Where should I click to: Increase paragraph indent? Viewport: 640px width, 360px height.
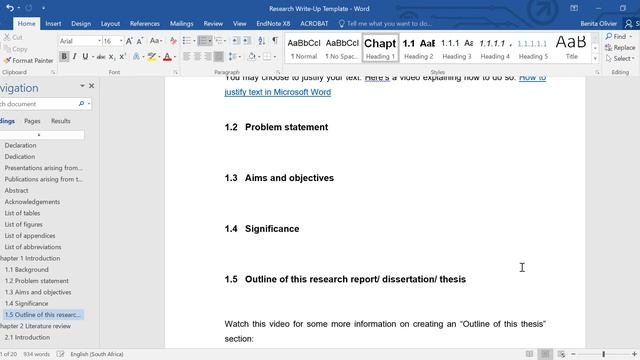[x=247, y=40]
